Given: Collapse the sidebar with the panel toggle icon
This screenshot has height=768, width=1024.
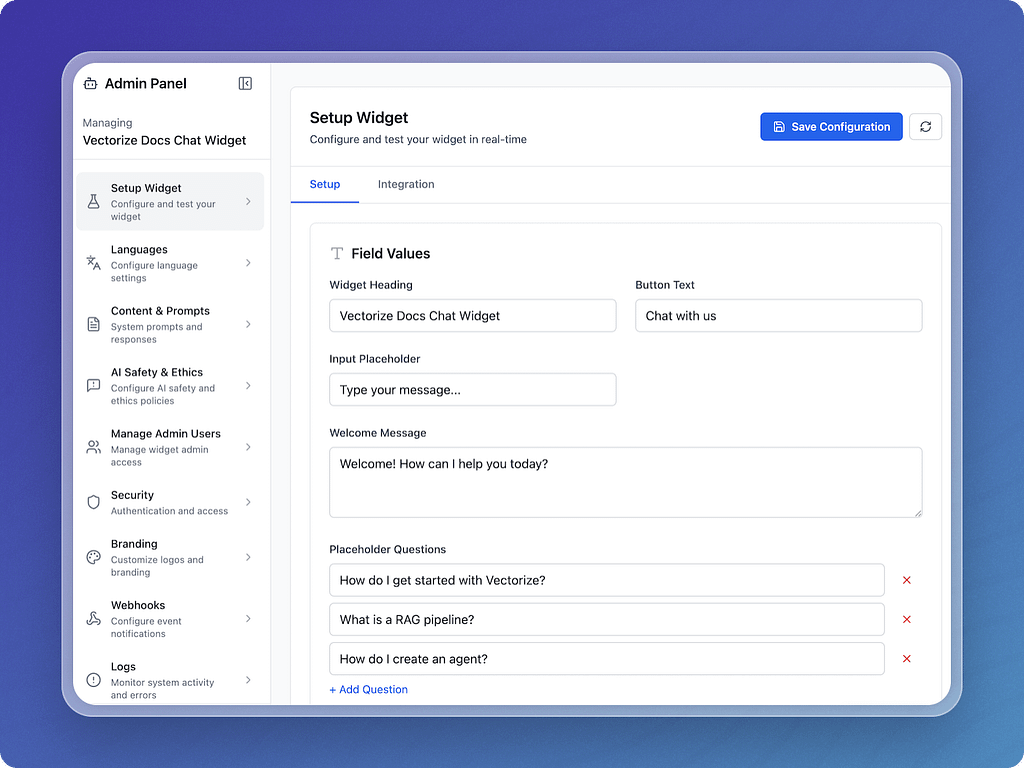Looking at the screenshot, I should 246,84.
